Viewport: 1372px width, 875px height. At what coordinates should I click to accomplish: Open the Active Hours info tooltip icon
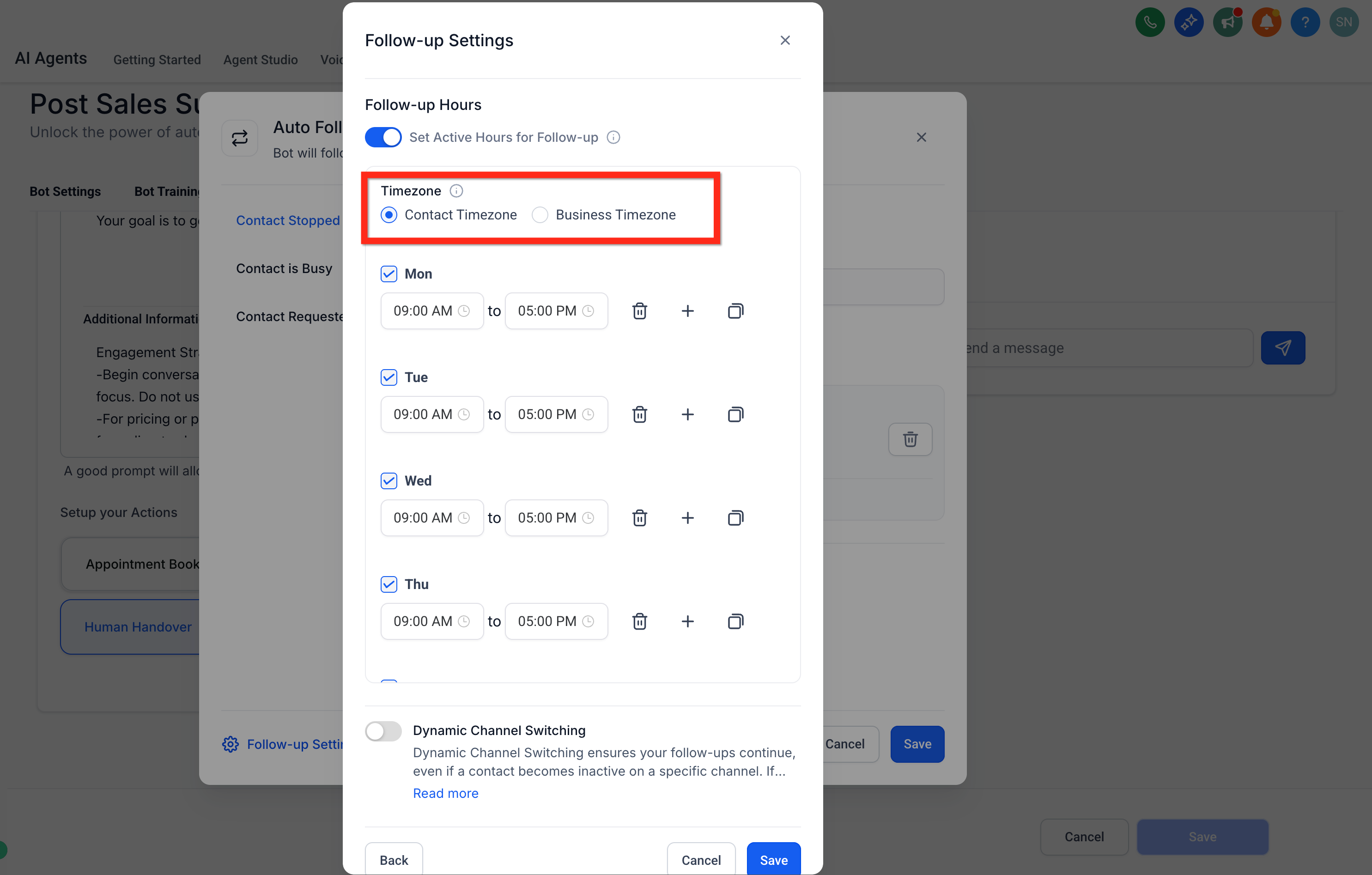(x=613, y=137)
